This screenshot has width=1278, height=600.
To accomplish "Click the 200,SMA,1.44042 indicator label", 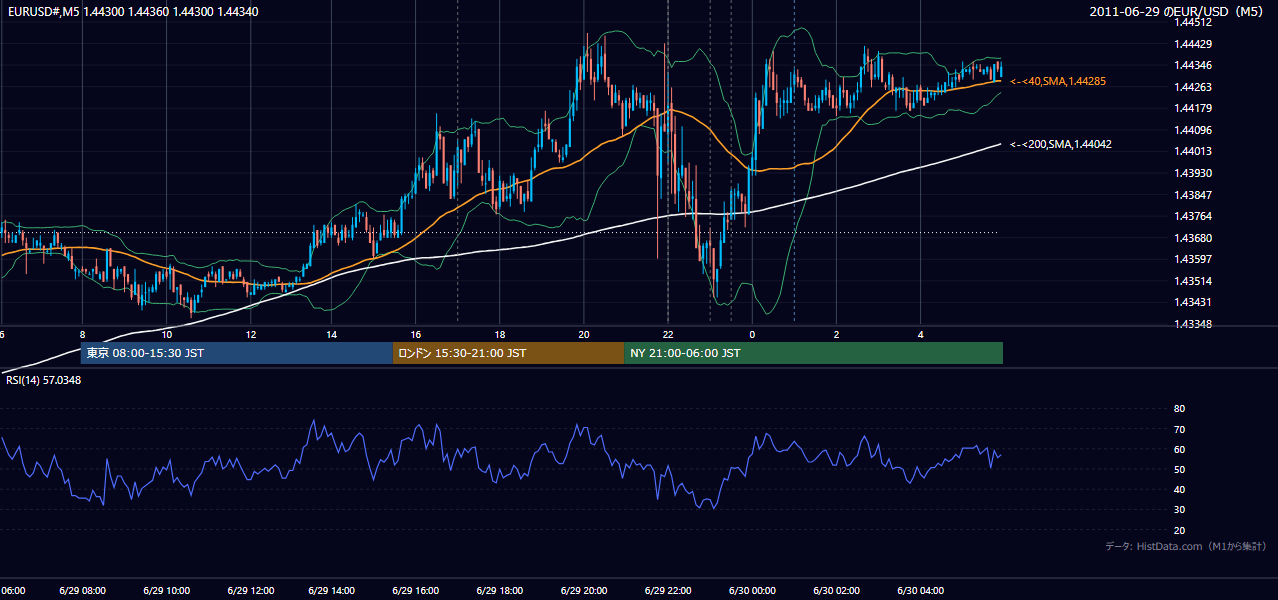I will click(x=1061, y=144).
